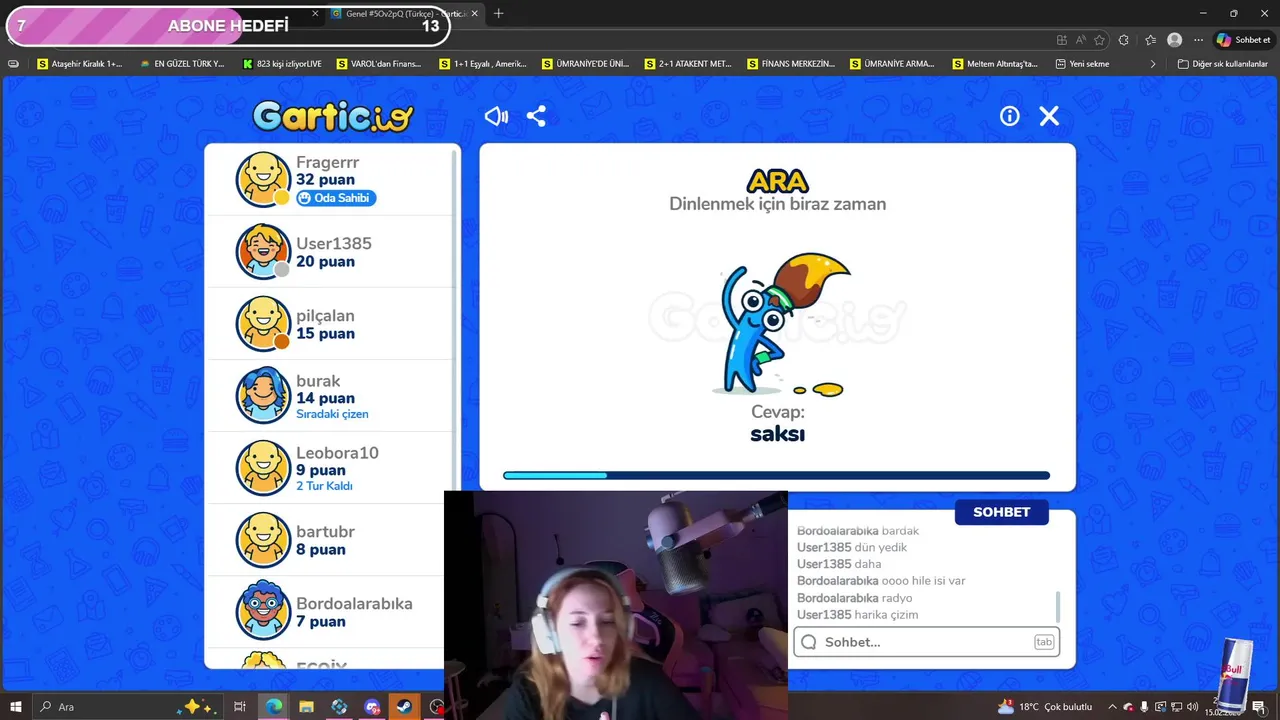Image resolution: width=1280 pixels, height=720 pixels.
Task: Select Bordoalarabıka's player avatar
Action: pos(263,611)
